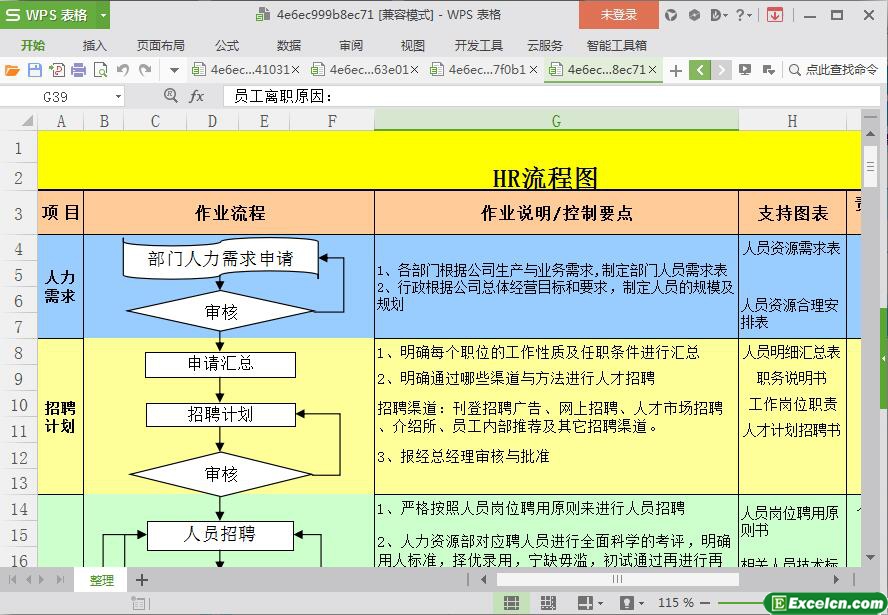Screen dimensions: 888x615
Task: Print the sheet using the printer icon
Action: 79,70
